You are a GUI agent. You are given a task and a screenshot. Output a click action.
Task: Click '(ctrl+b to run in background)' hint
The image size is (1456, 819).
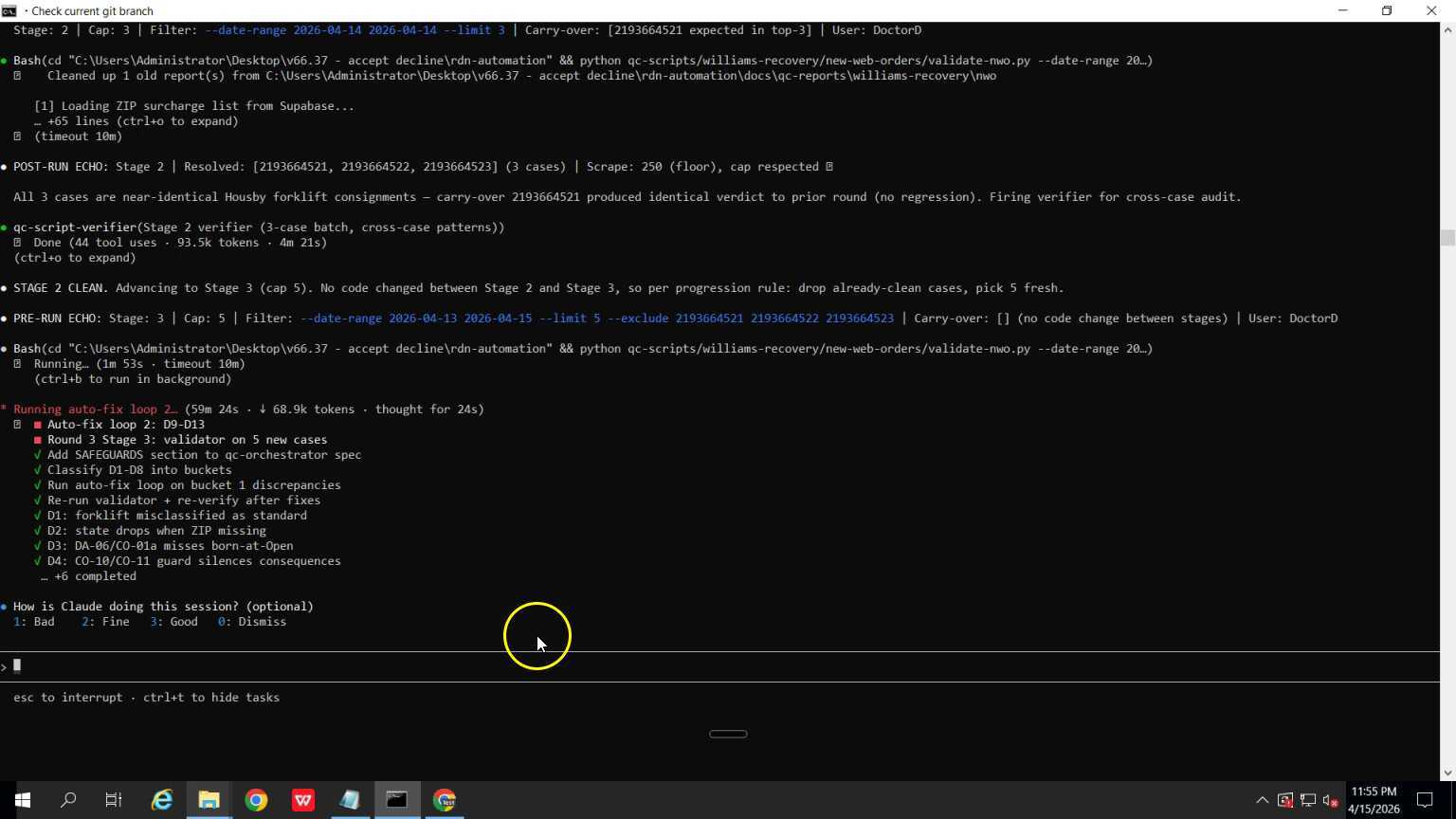pyautogui.click(x=133, y=379)
